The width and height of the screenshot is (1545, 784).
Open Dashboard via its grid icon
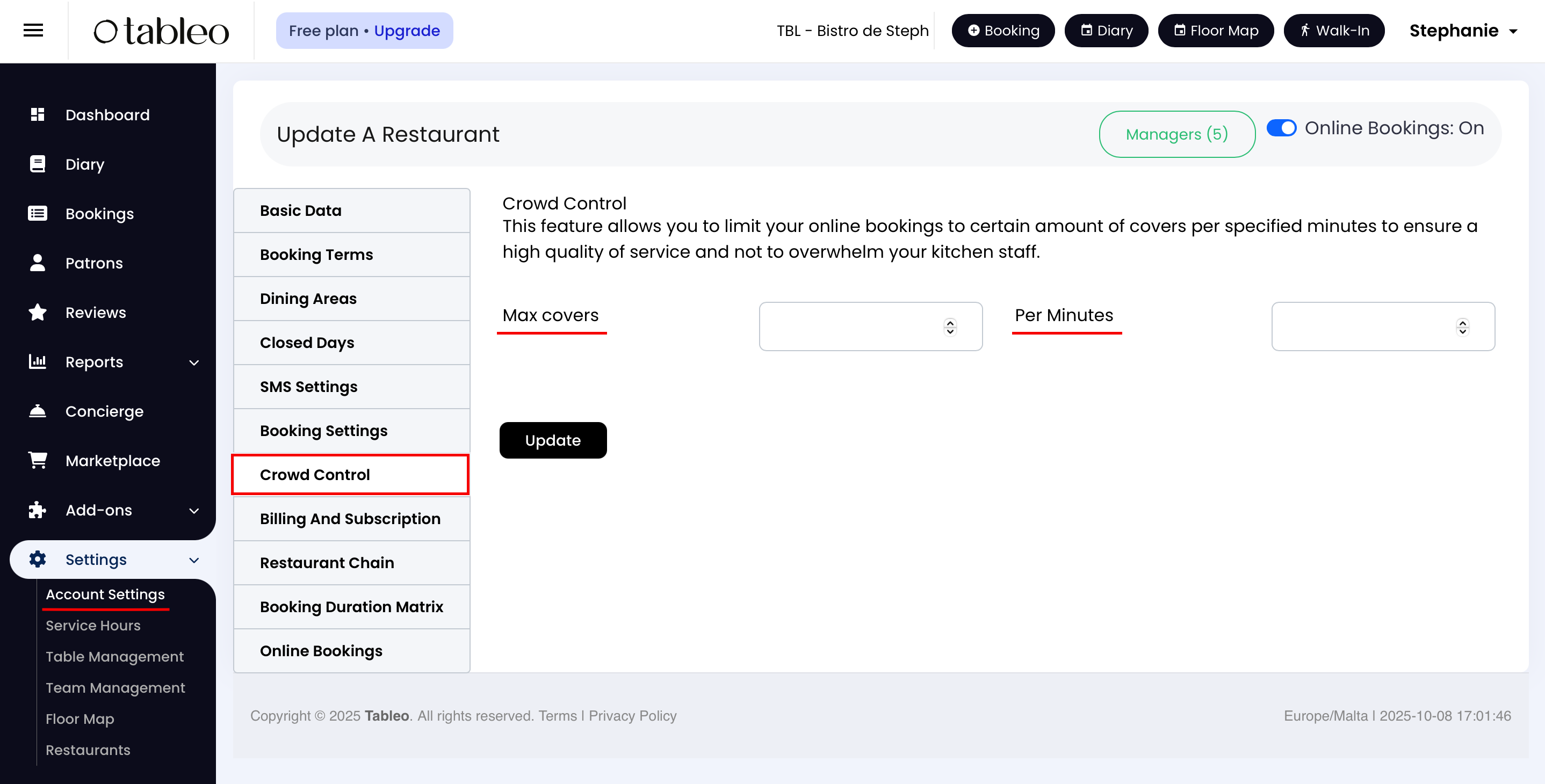click(38, 114)
